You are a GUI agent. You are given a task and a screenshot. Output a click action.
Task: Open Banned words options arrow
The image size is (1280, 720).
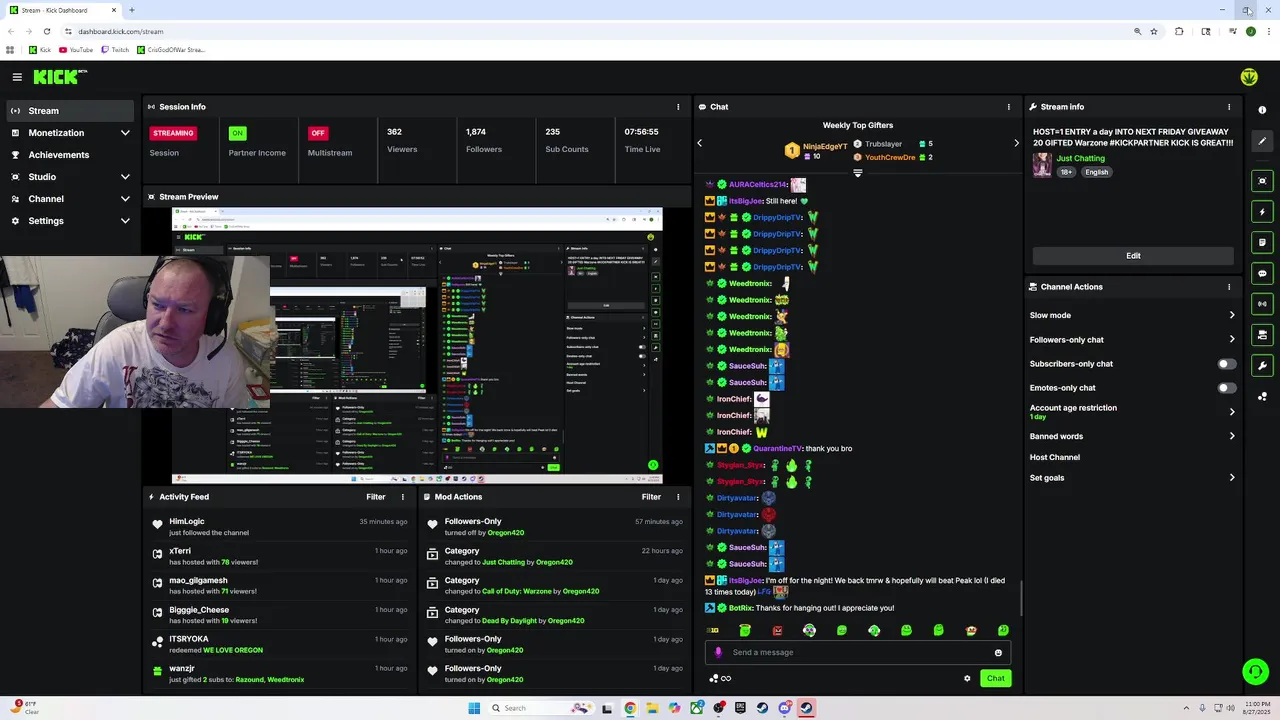point(1232,436)
